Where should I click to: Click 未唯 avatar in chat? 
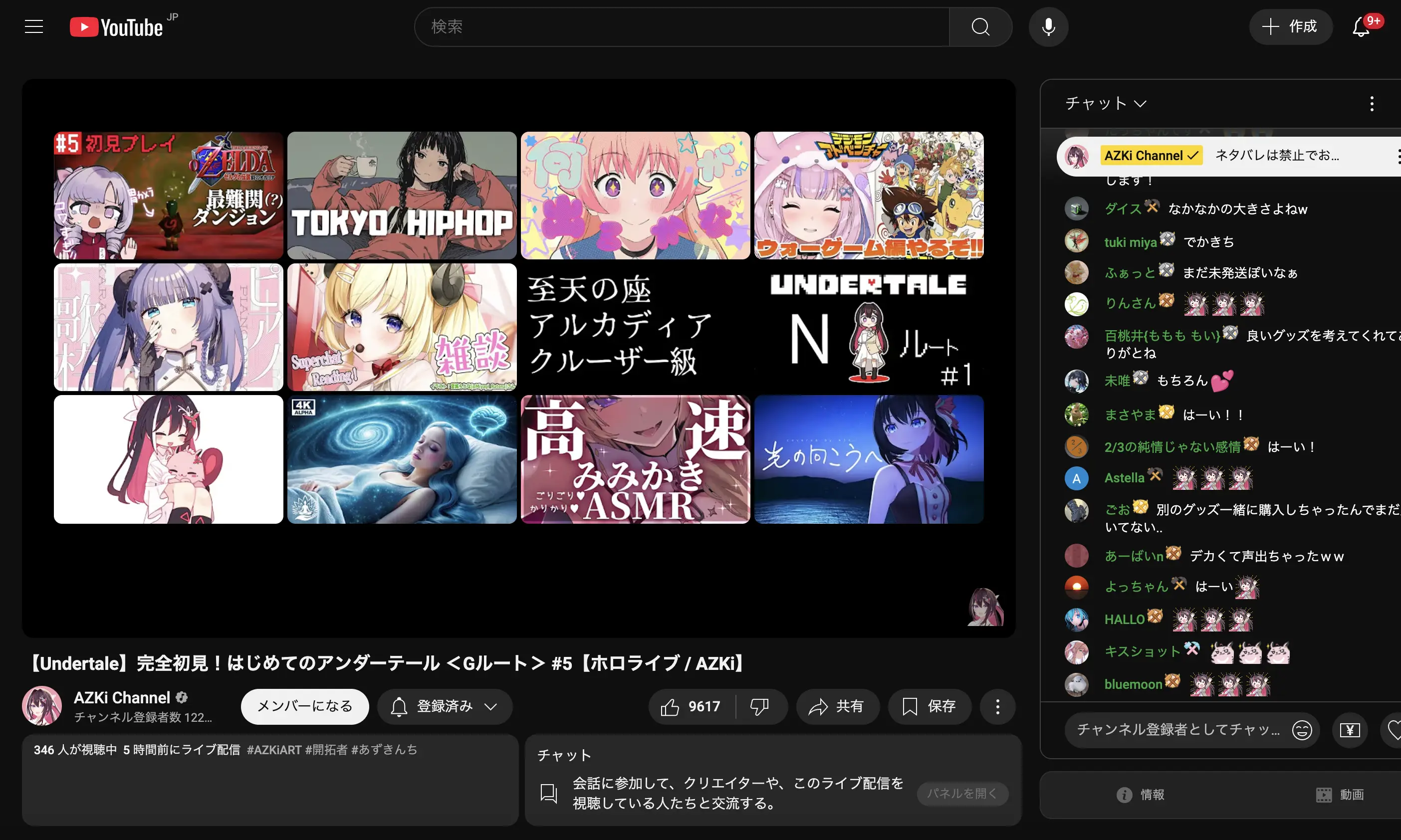(1076, 381)
